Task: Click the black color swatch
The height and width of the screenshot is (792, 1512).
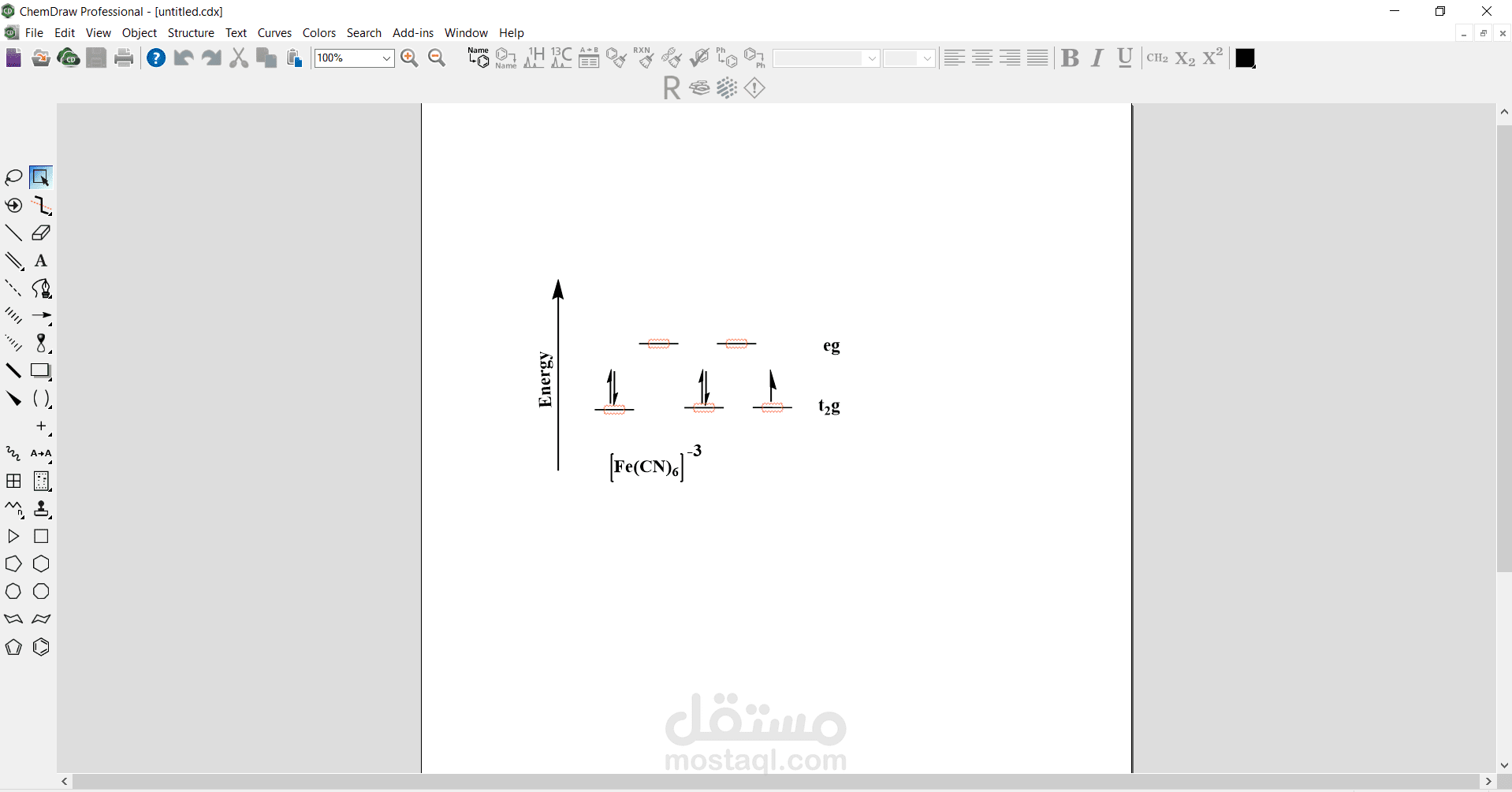Action: point(1246,58)
